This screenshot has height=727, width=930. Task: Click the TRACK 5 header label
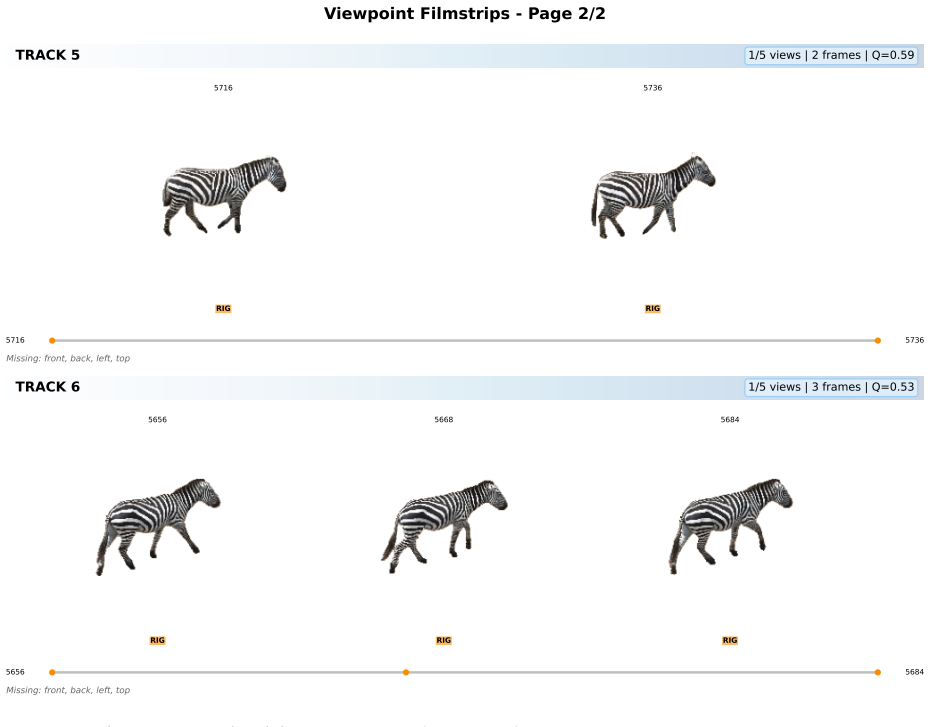click(47, 55)
